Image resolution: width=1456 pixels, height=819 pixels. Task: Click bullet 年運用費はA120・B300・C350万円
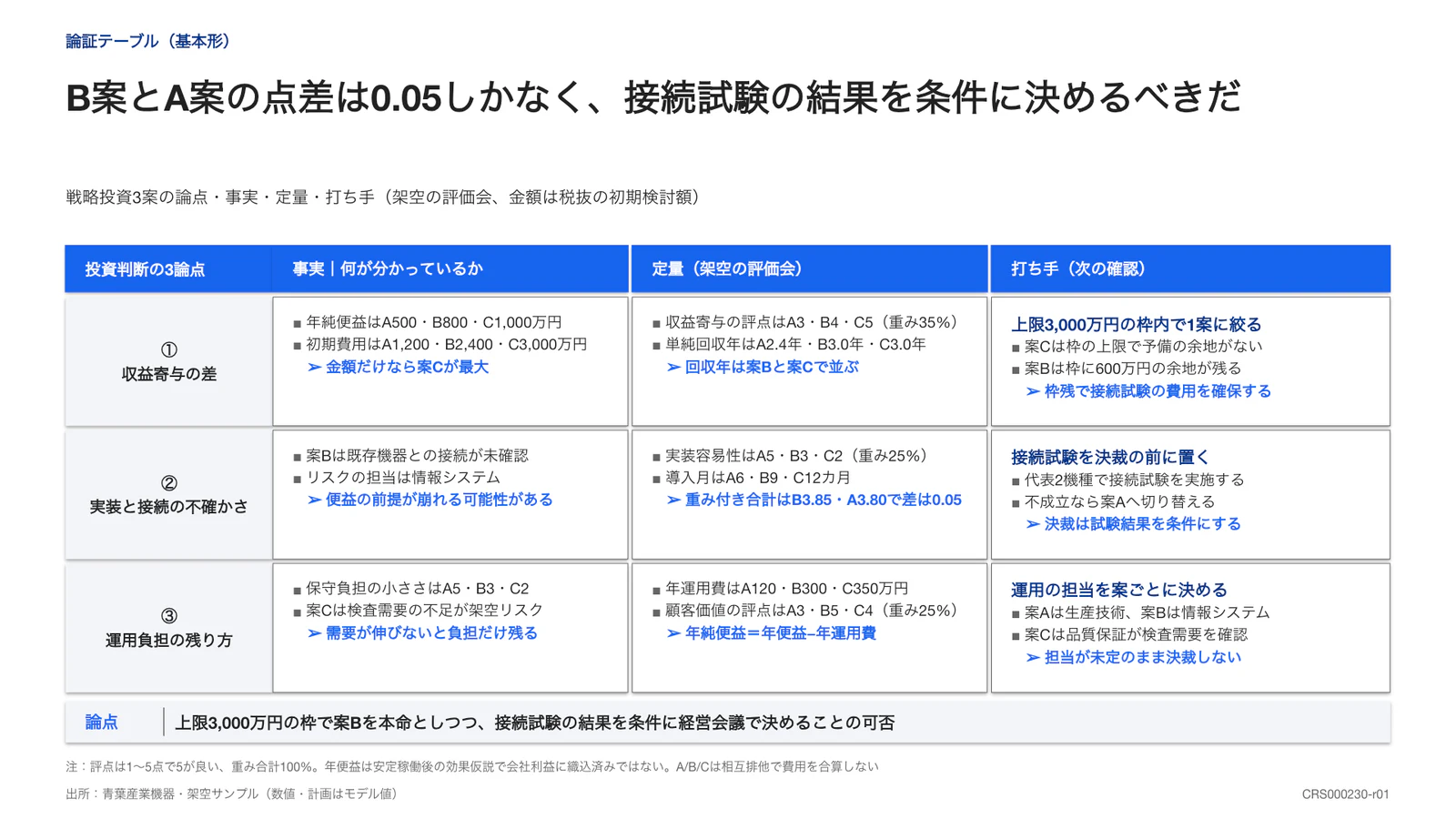pos(781,588)
